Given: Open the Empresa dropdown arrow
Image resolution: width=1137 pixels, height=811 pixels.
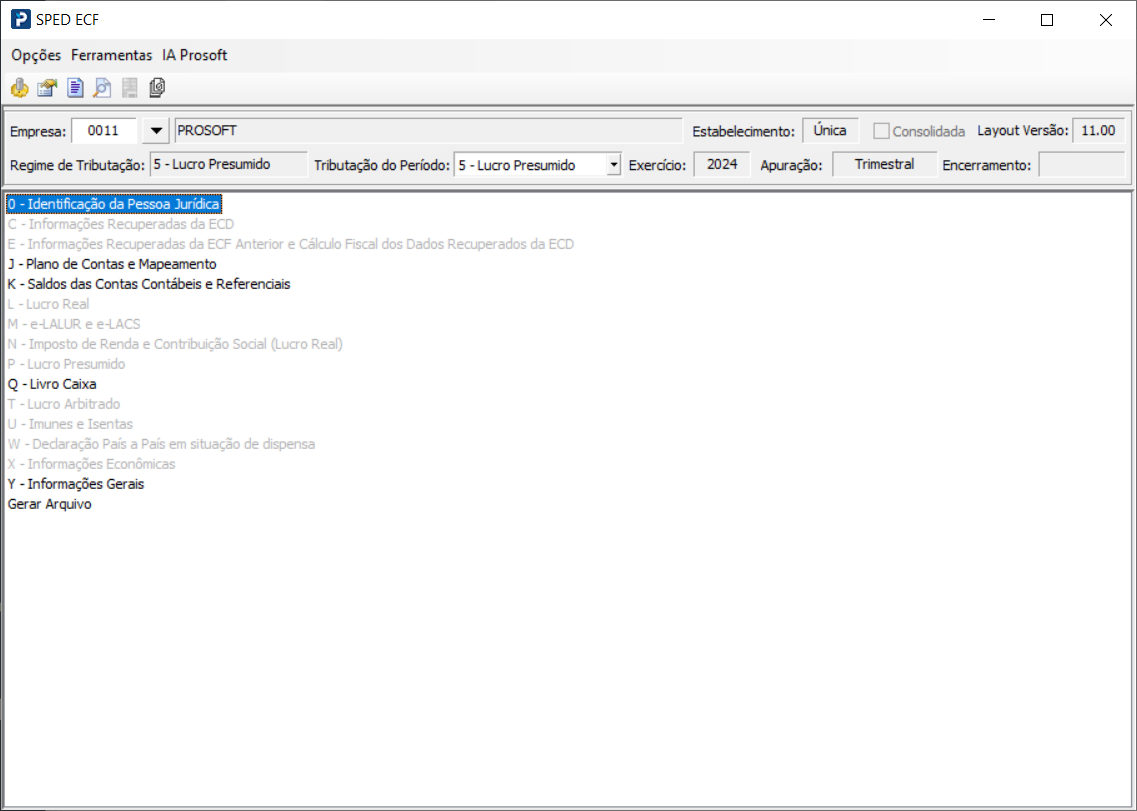Looking at the screenshot, I should pos(155,131).
